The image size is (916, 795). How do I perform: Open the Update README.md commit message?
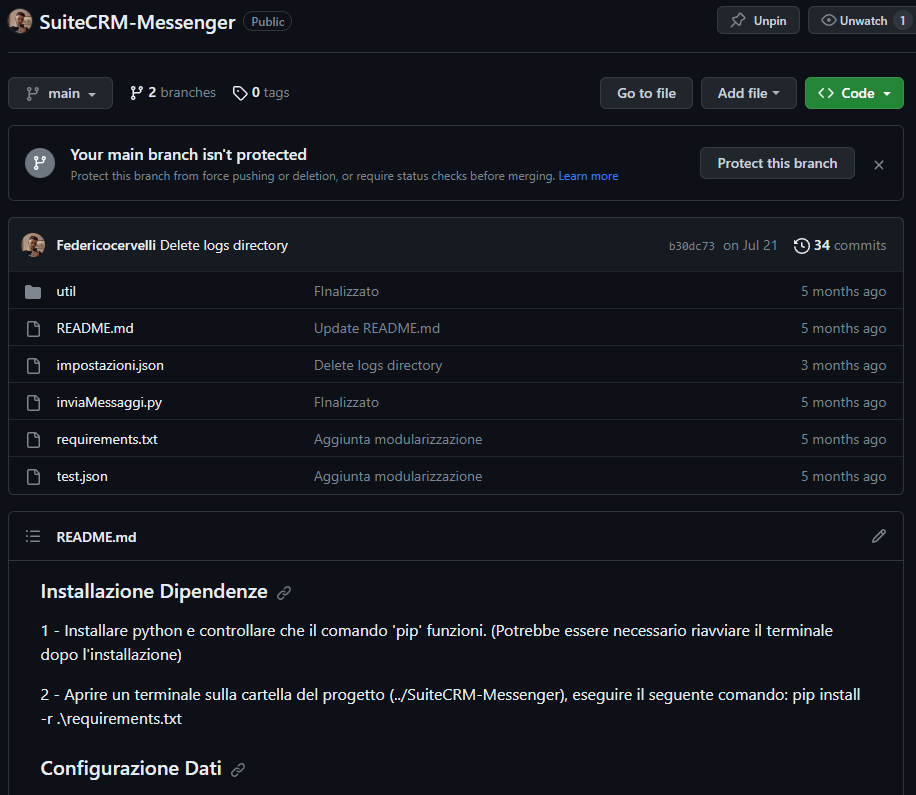click(377, 328)
